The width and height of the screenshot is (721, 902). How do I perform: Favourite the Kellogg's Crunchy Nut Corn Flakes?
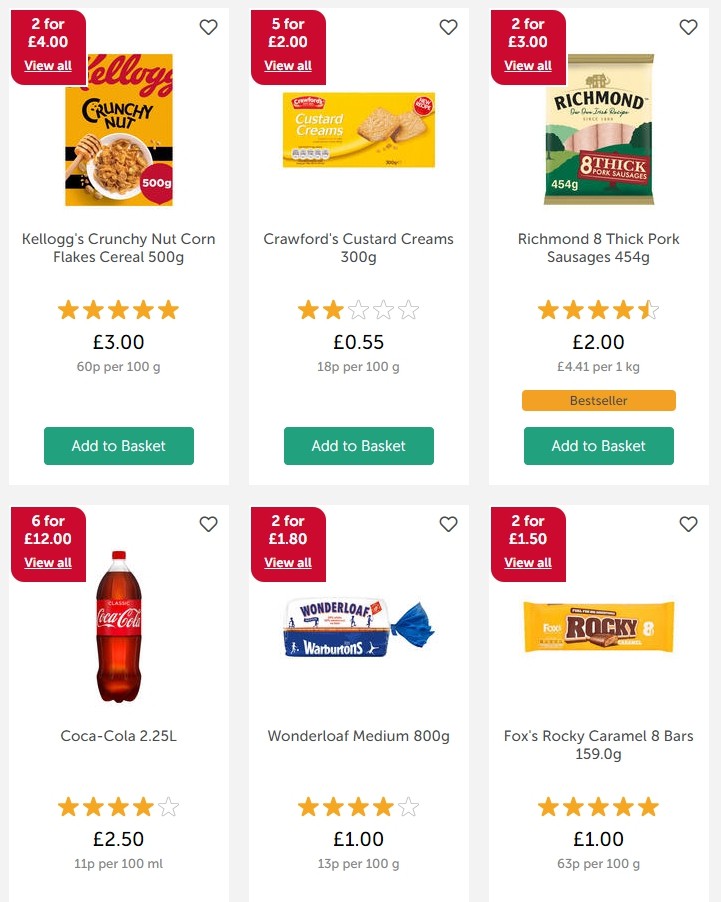[208, 27]
